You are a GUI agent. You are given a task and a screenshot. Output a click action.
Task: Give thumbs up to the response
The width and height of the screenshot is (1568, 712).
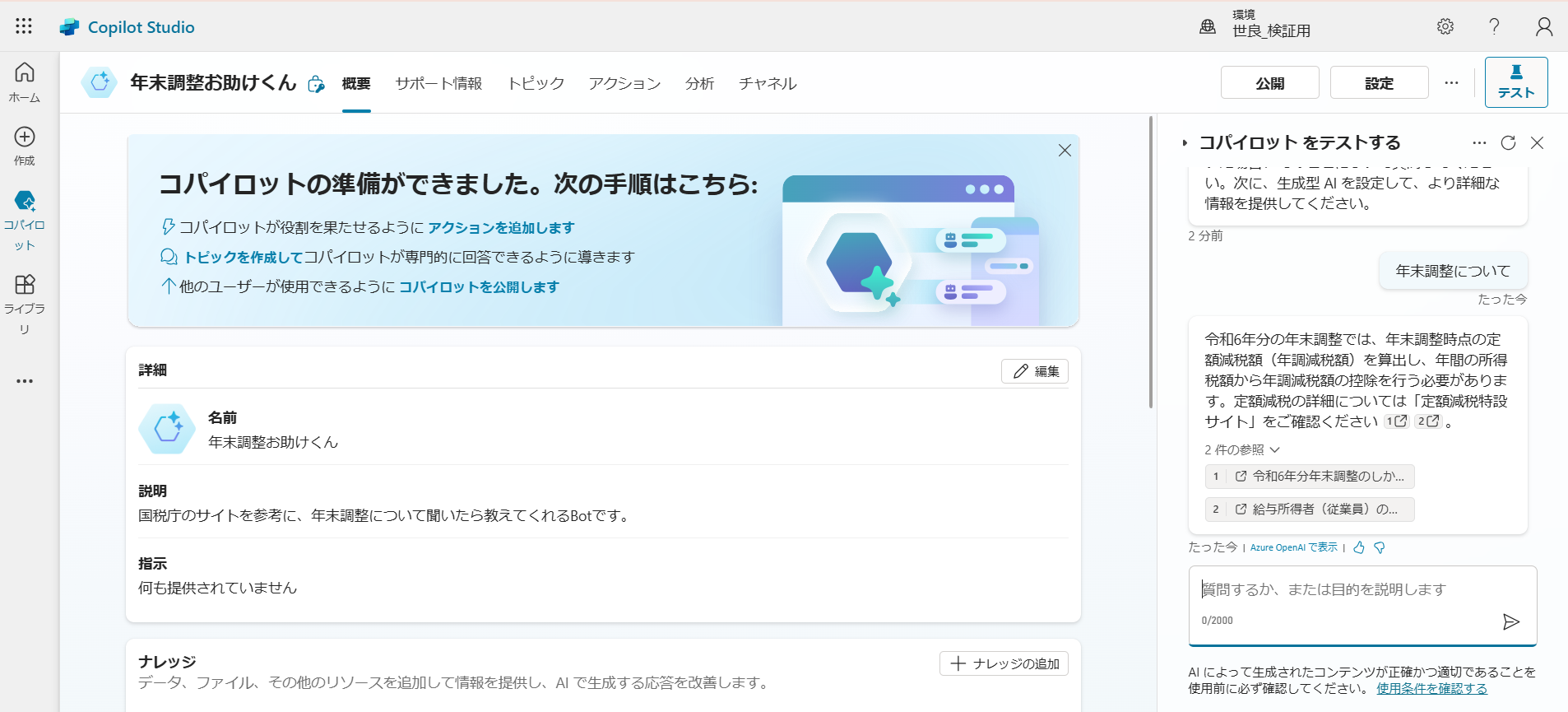[1359, 547]
